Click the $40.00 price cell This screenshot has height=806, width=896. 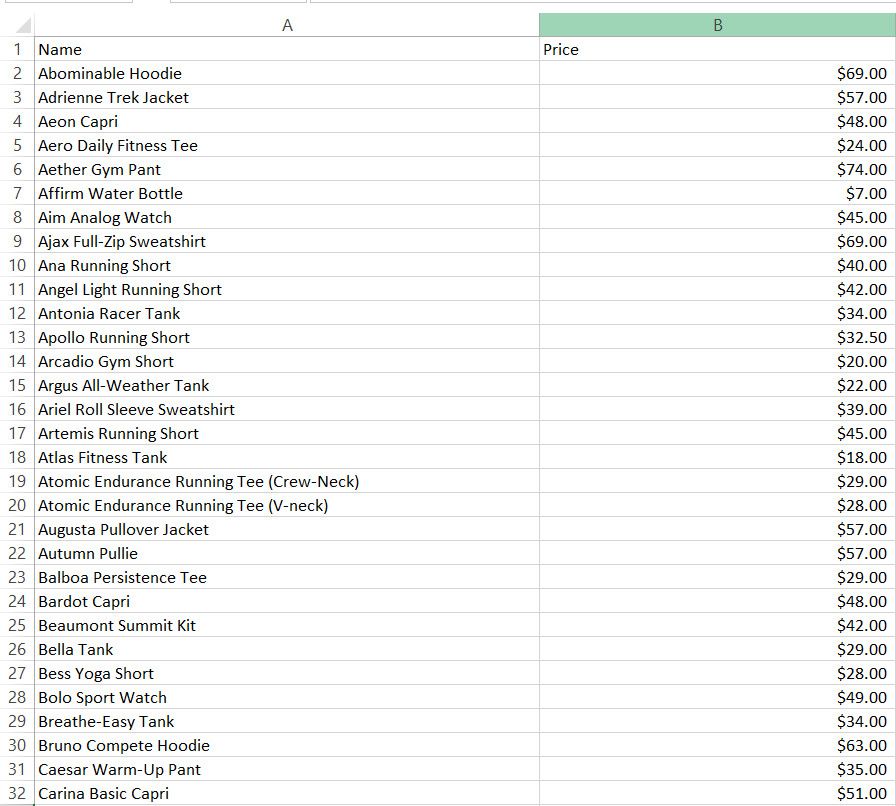click(717, 265)
